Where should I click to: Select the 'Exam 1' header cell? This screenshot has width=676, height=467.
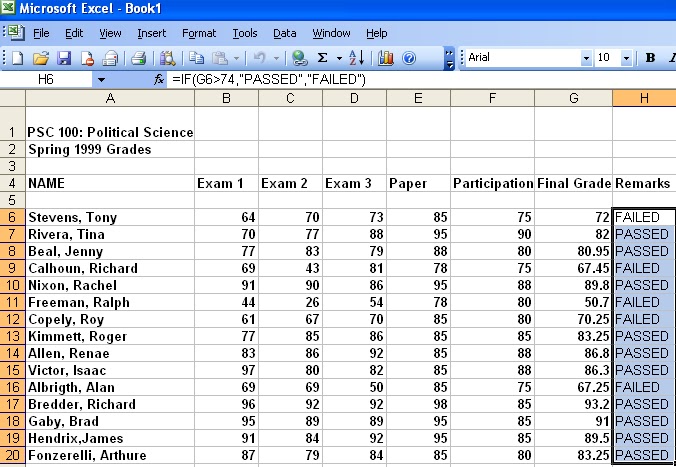point(226,183)
